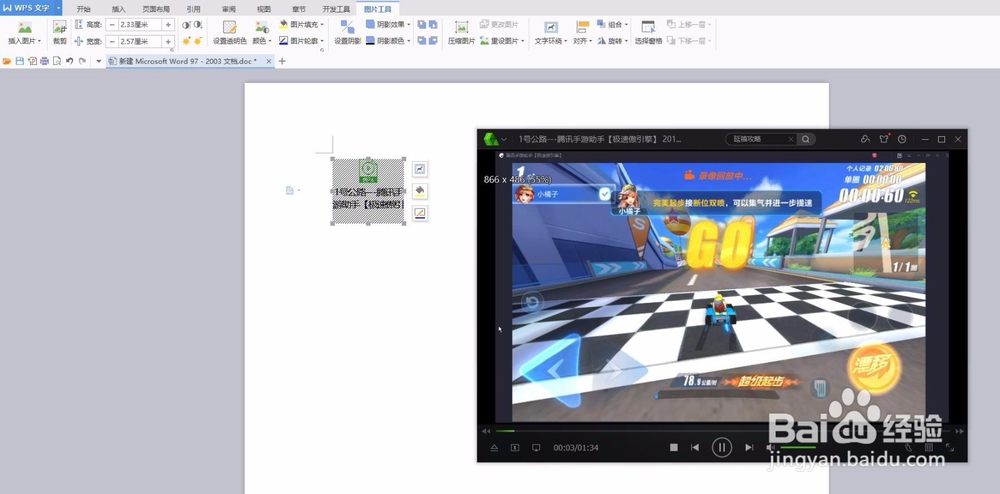Click Compress Picture (压缩图片) icon
The image size is (1000, 494).
pyautogui.click(x=461, y=27)
